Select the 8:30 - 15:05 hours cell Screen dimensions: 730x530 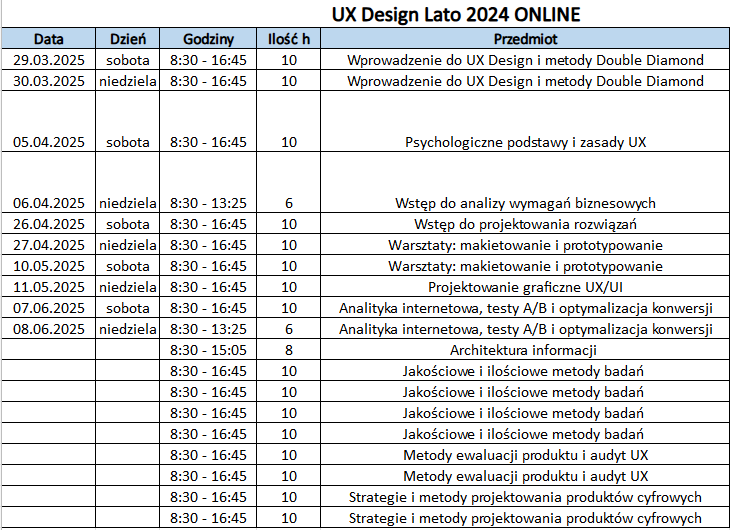click(208, 349)
